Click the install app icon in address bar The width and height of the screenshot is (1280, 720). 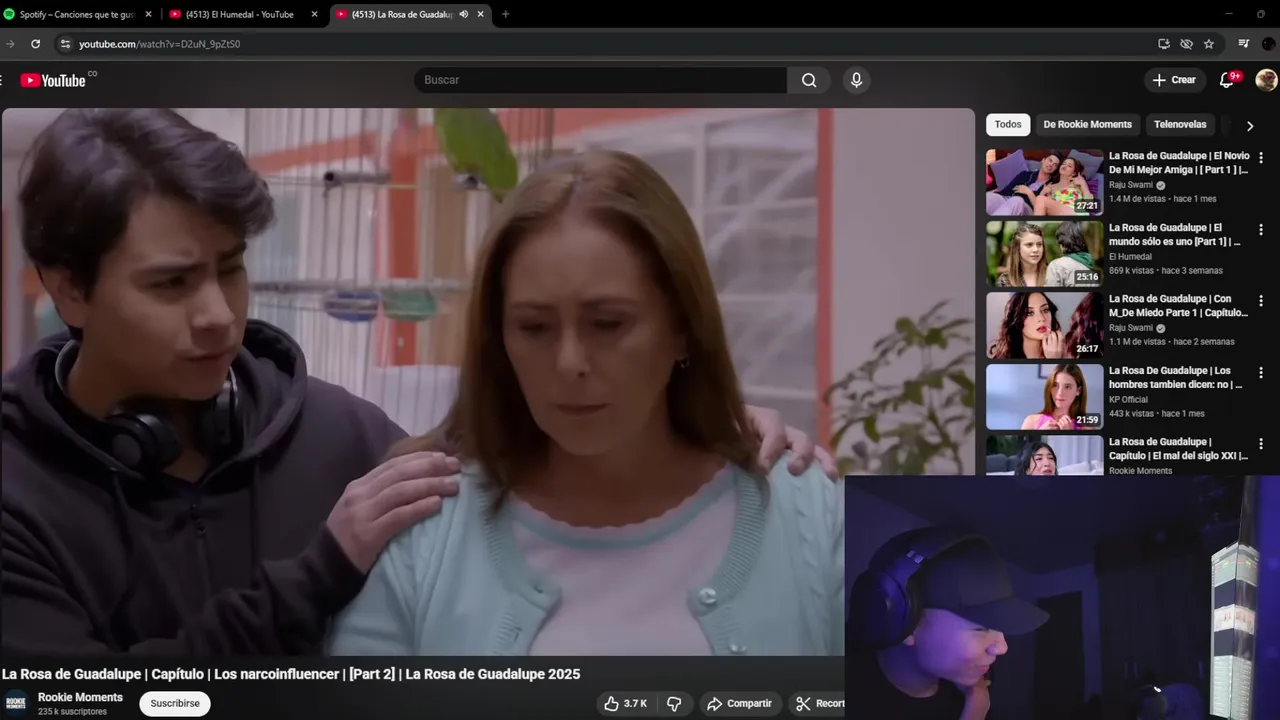coord(1163,44)
